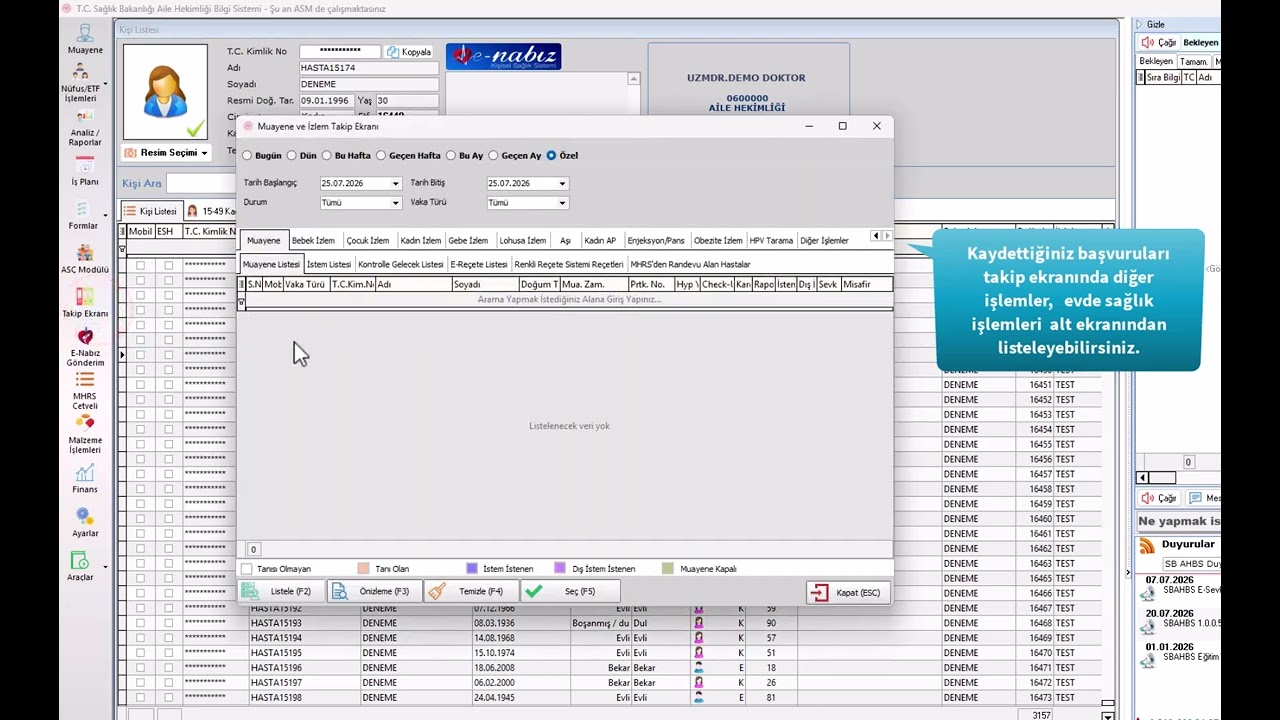
Task: Open the HPV Tarama tab
Action: click(771, 241)
